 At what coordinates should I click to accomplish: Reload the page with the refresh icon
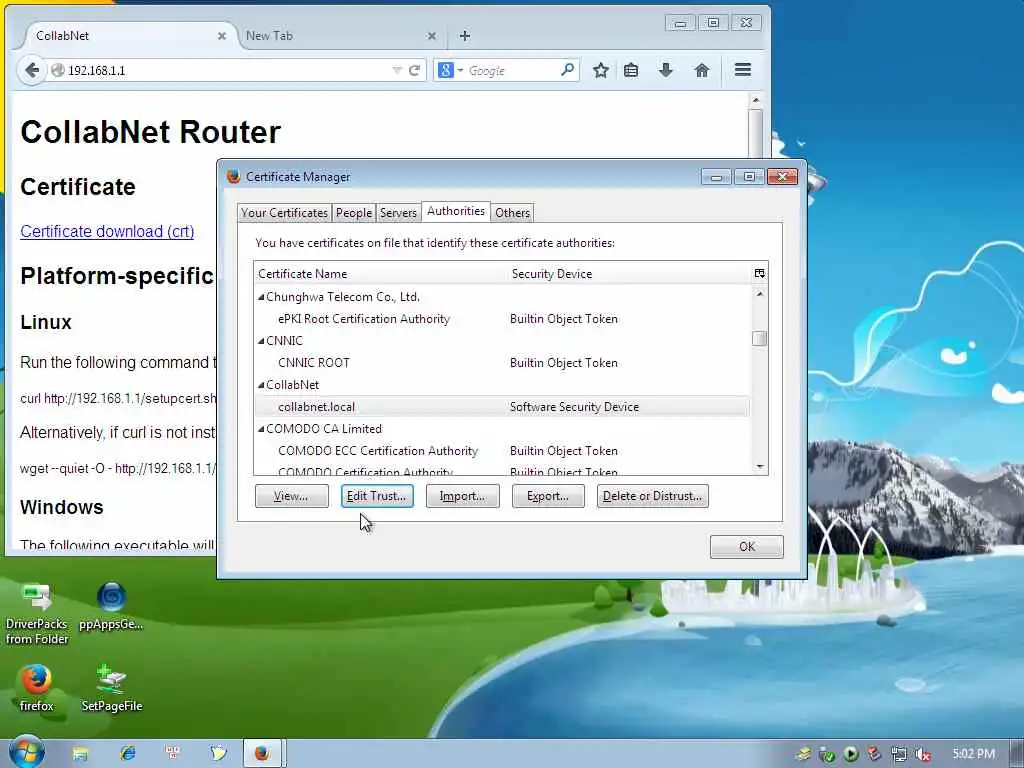coord(414,70)
